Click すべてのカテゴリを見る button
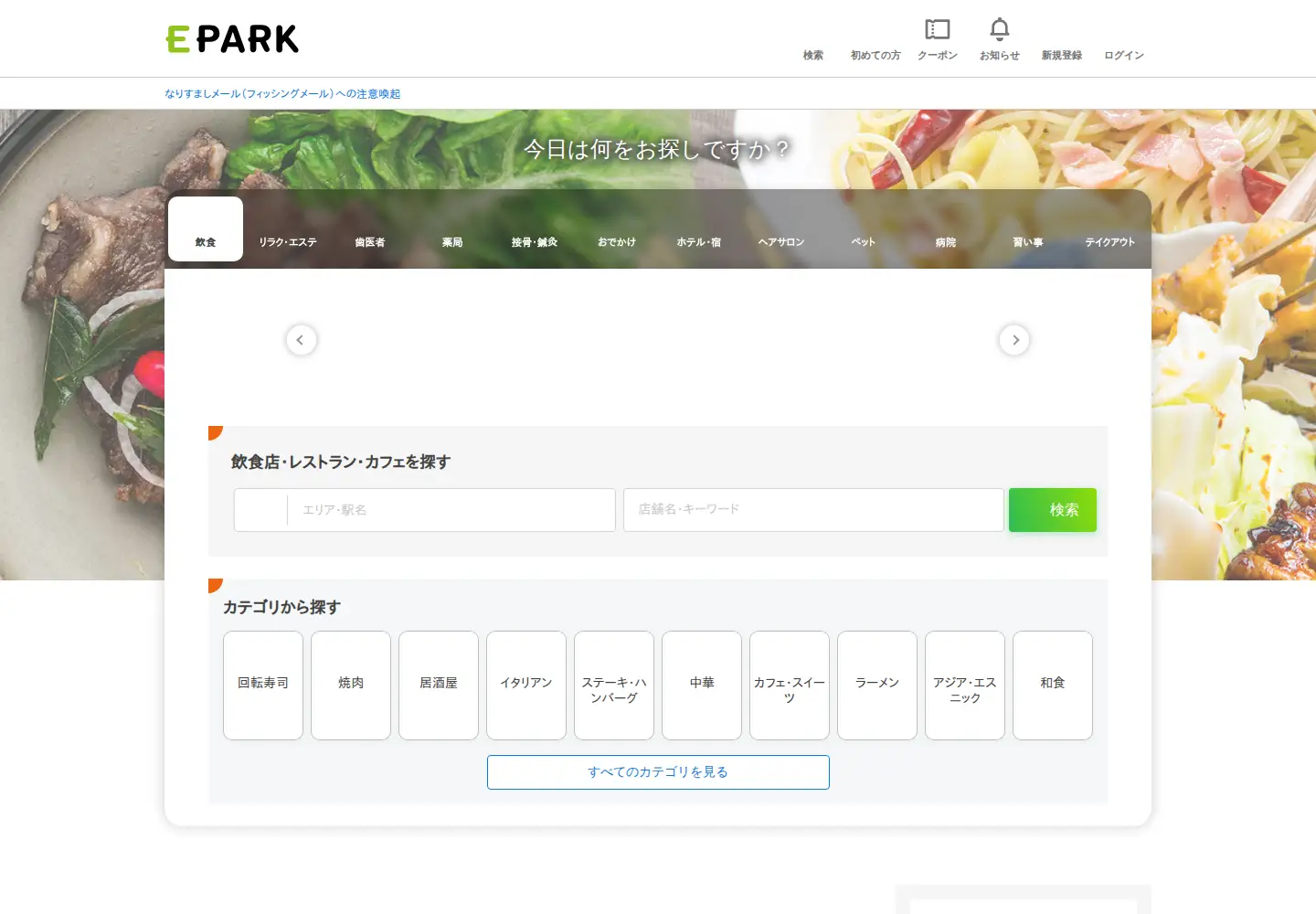Screen dimensions: 1316x914 point(658,772)
